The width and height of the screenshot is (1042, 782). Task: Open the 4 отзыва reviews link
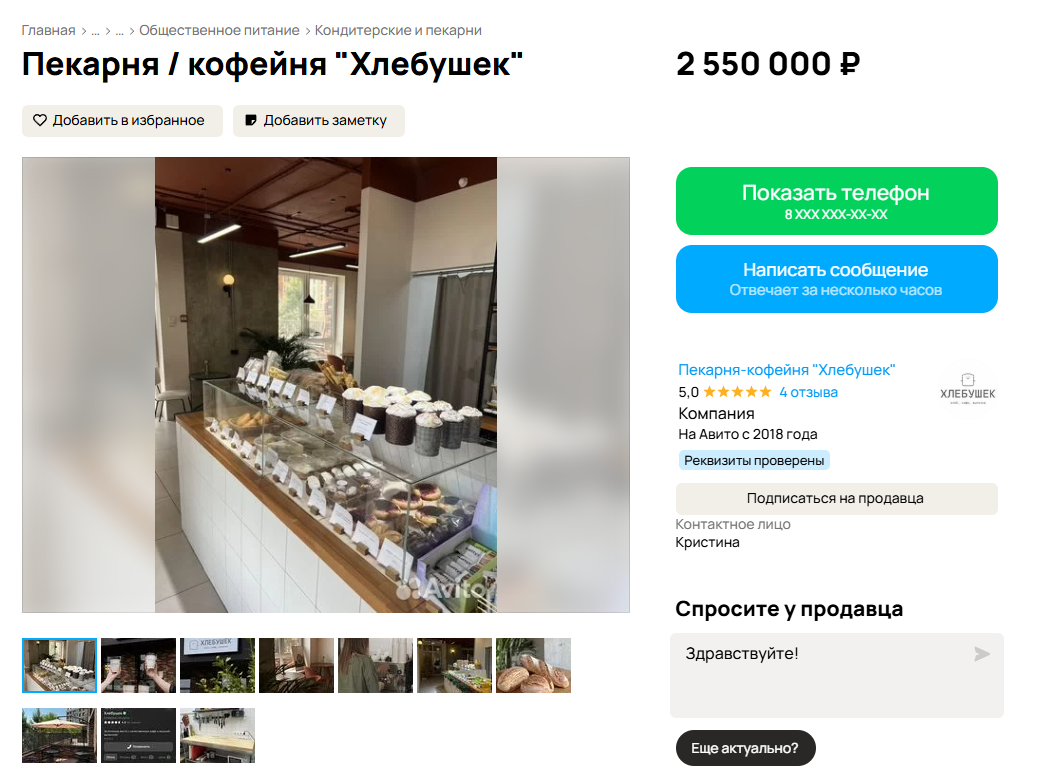click(x=808, y=392)
